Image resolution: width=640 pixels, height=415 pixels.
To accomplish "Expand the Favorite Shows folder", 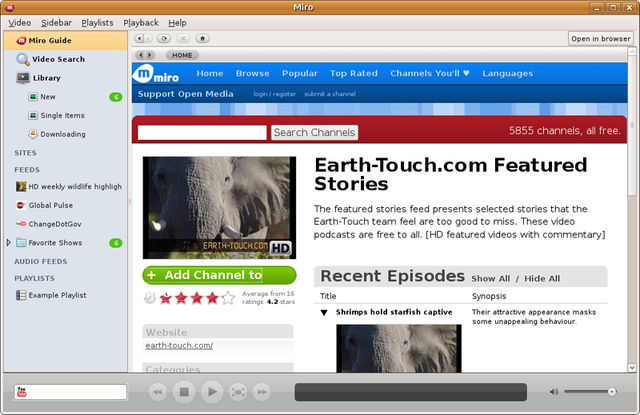I will (x=9, y=243).
